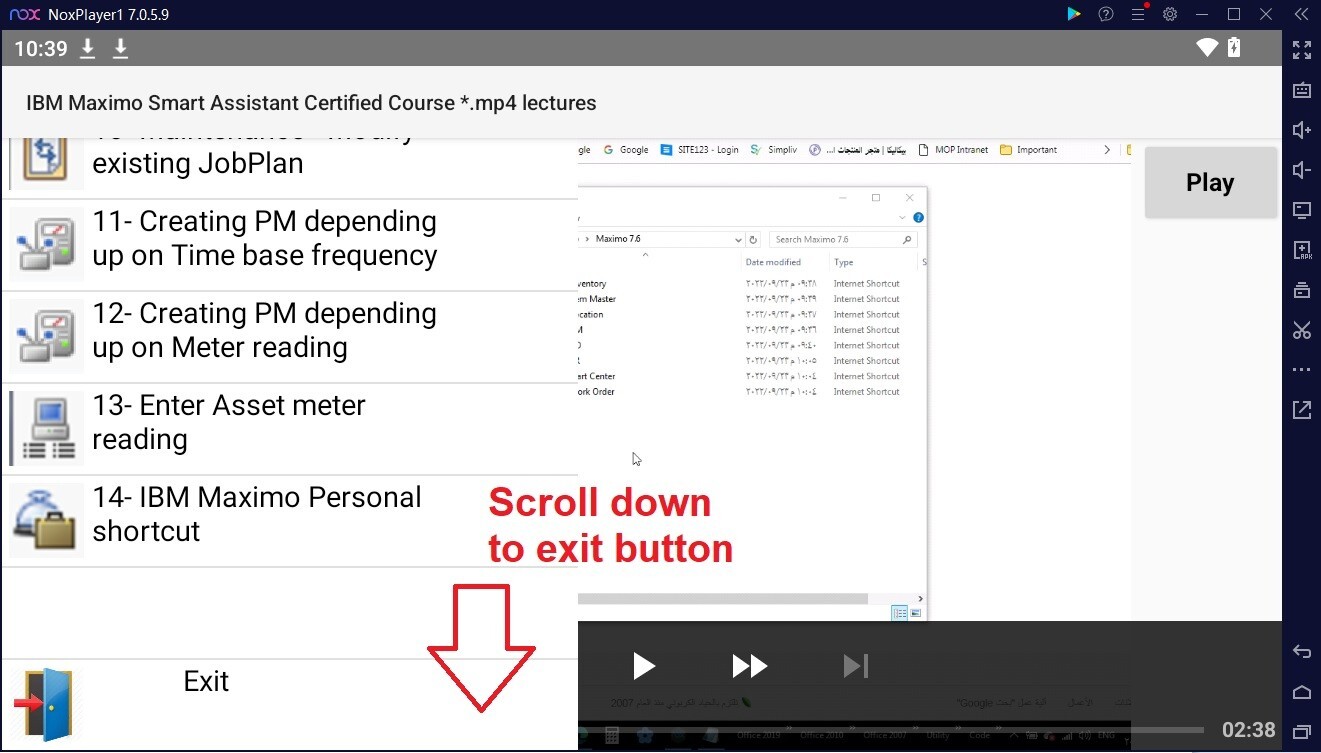Screen dimensions: 1321x753
Task: Tap the Exit label
Action: pyautogui.click(x=206, y=681)
